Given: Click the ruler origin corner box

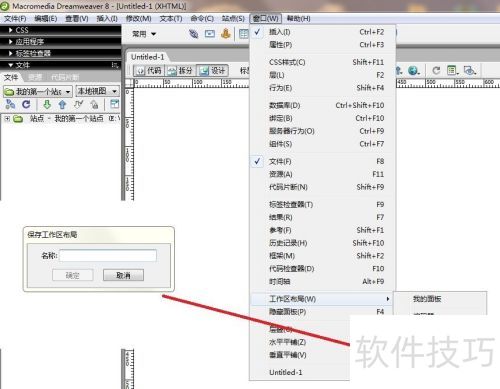Looking at the screenshot, I should click(129, 82).
